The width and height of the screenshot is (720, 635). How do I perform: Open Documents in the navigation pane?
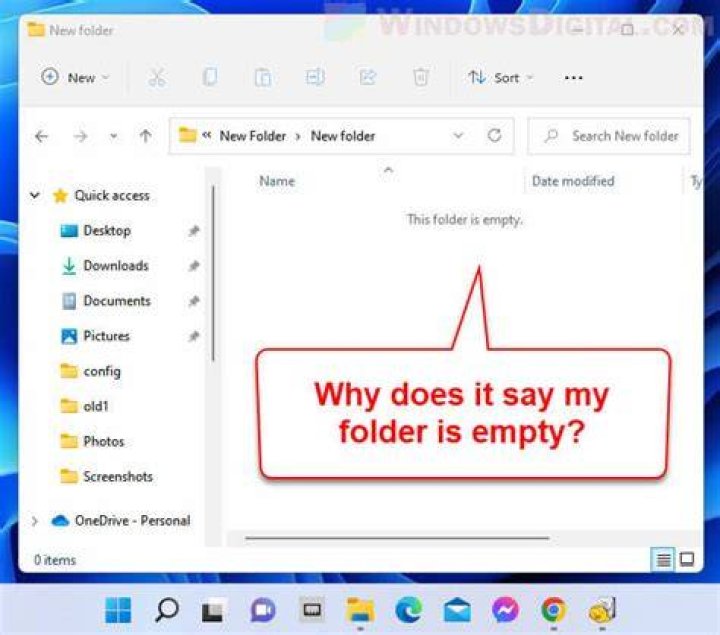[117, 301]
